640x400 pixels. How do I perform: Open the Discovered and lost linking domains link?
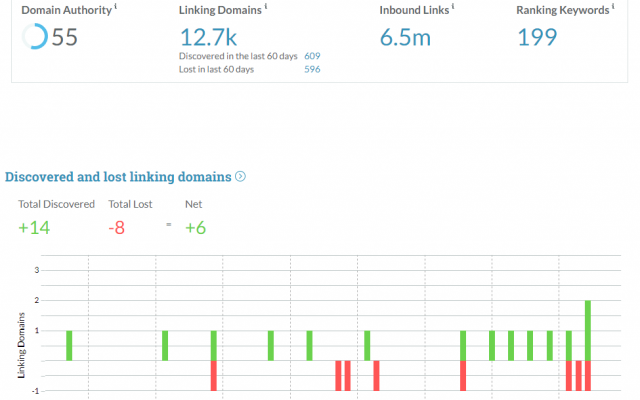(118, 177)
